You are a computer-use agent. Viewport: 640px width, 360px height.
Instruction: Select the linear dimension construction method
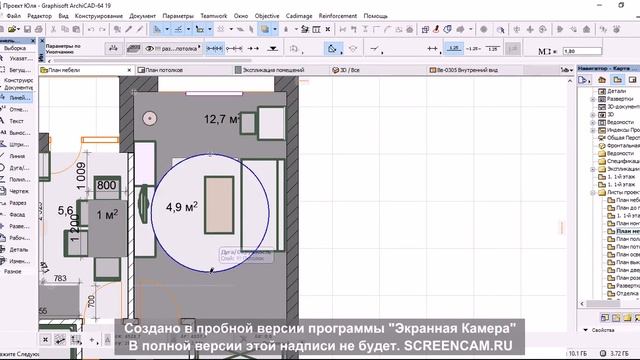(214, 49)
